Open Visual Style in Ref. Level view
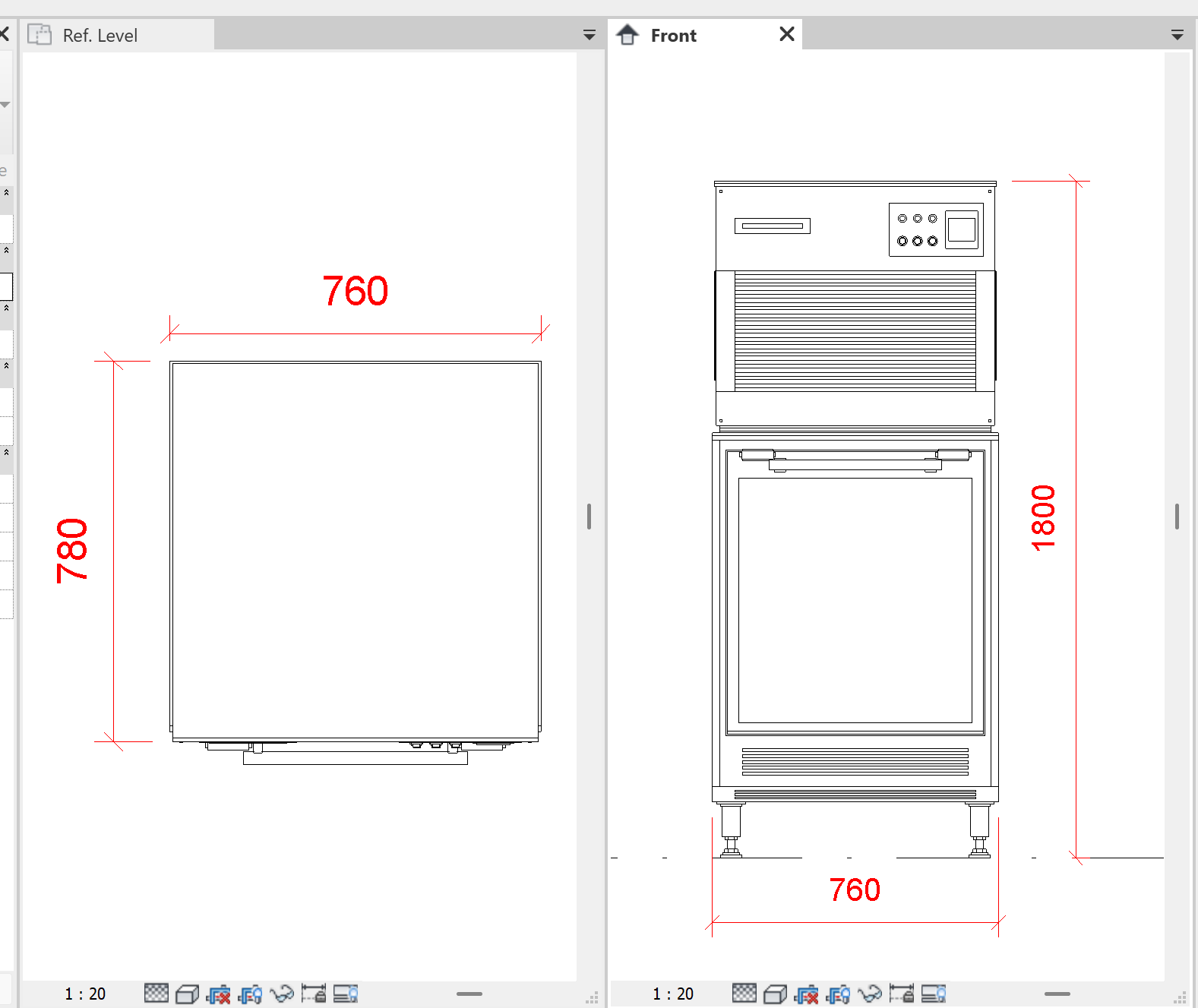The image size is (1198, 1008). (x=187, y=994)
